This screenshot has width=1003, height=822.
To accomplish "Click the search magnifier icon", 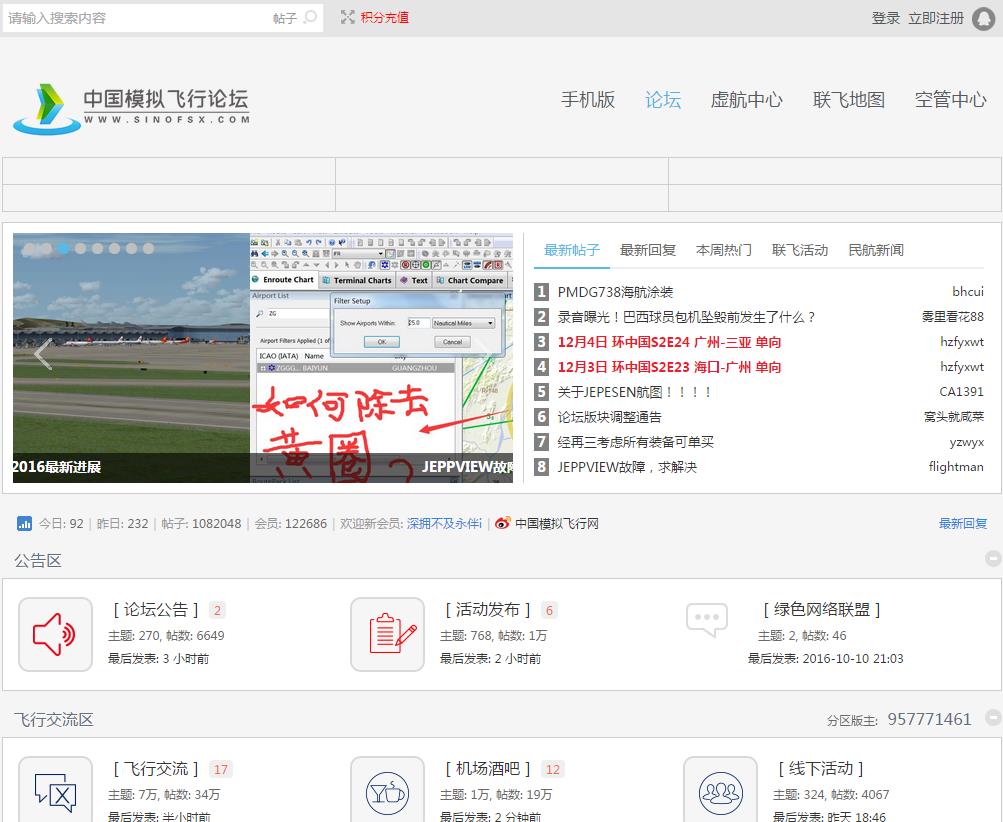I will (310, 17).
